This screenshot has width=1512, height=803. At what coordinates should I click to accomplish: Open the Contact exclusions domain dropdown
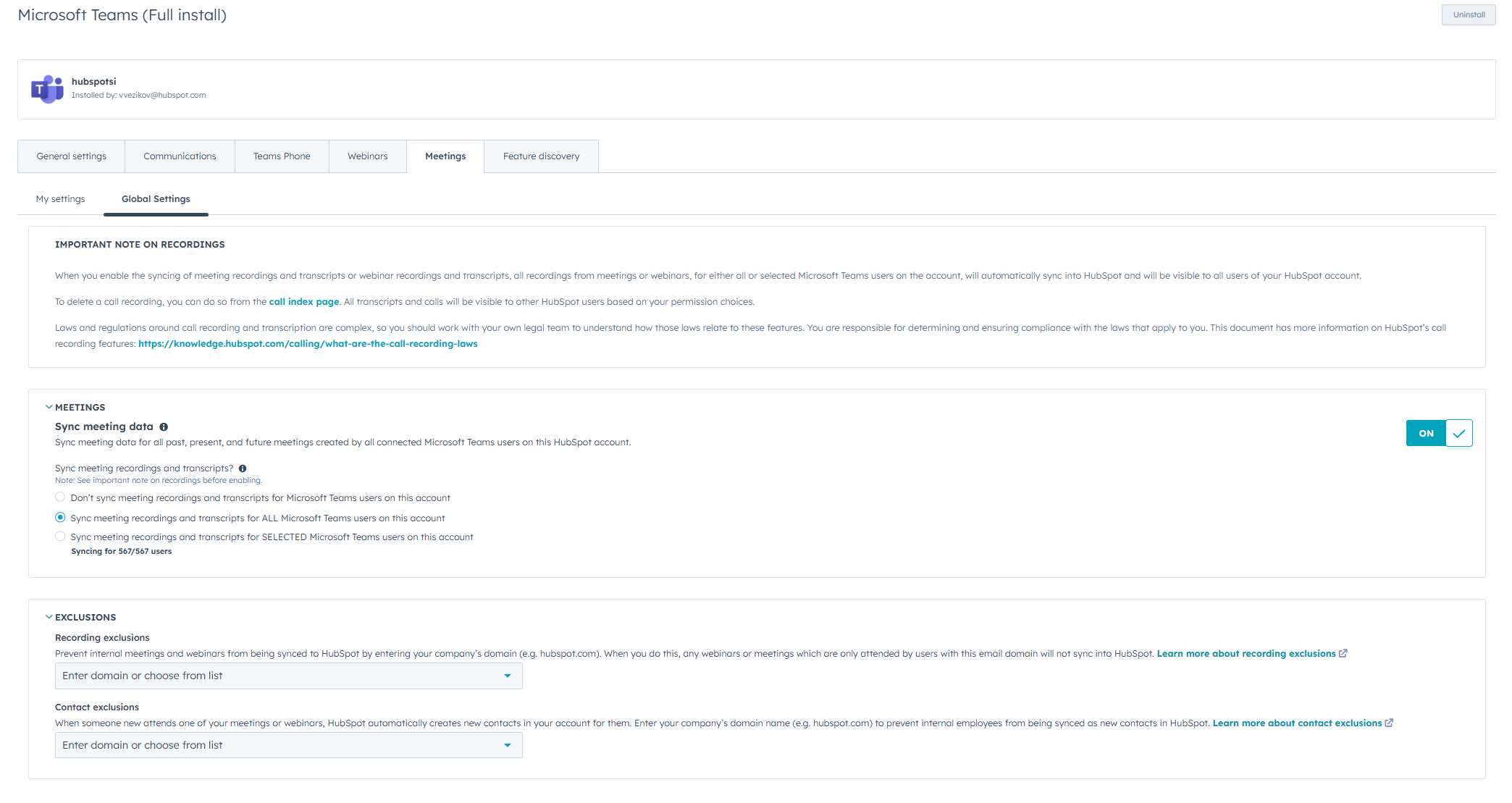pyautogui.click(x=288, y=745)
